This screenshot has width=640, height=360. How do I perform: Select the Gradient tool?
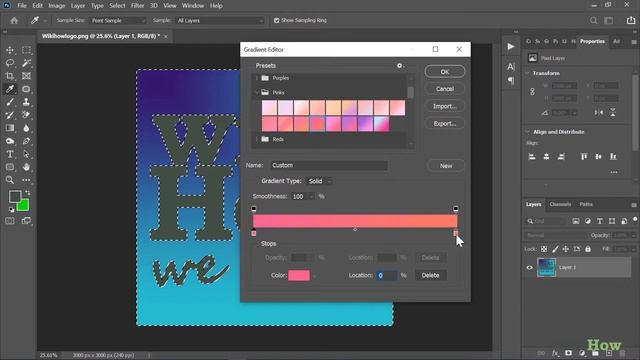(x=10, y=128)
